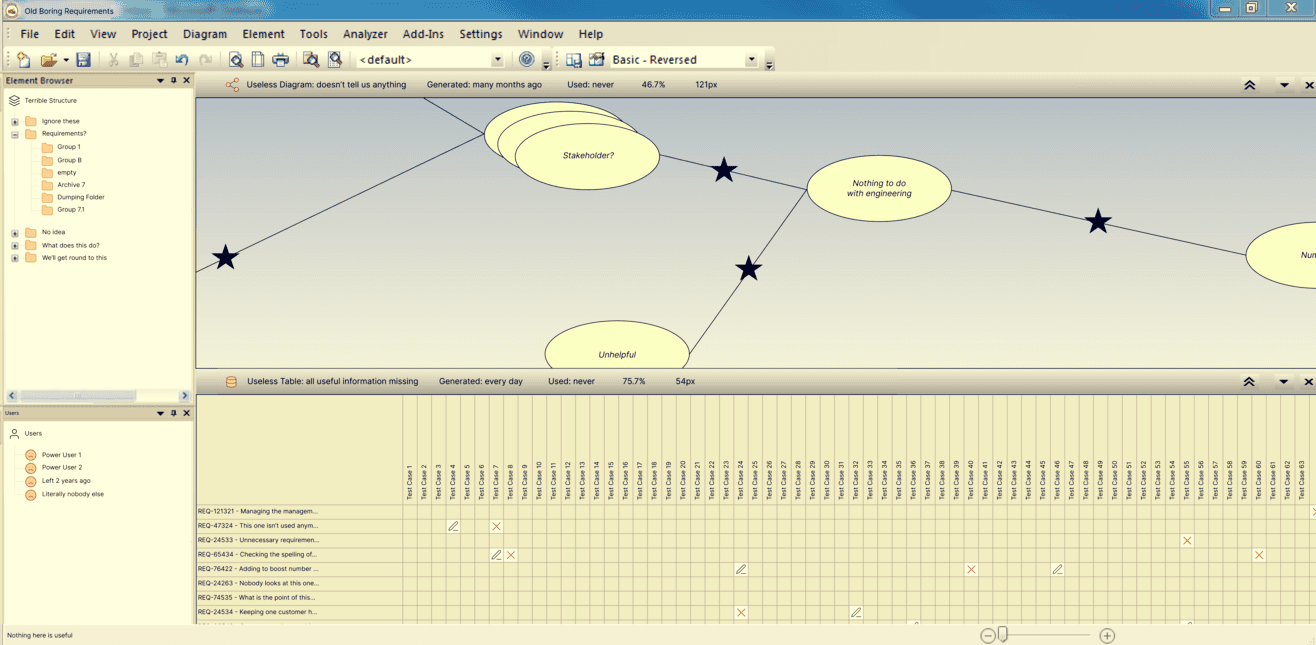This screenshot has width=1316, height=645.
Task: Close the Useless Table panel
Action: [x=1308, y=382]
